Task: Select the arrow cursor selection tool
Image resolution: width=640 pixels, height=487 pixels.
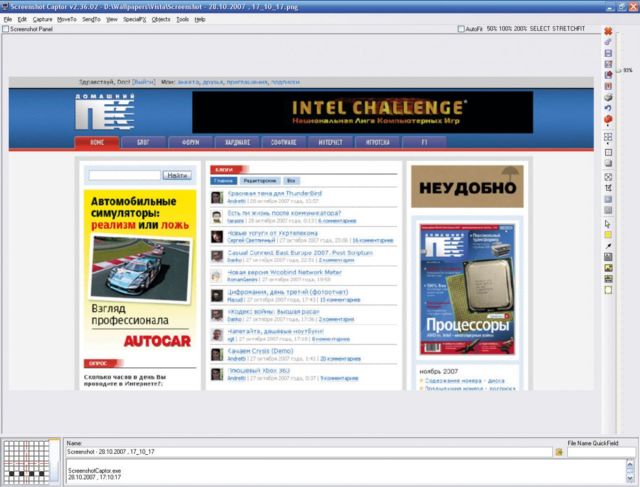Action: 608,224
